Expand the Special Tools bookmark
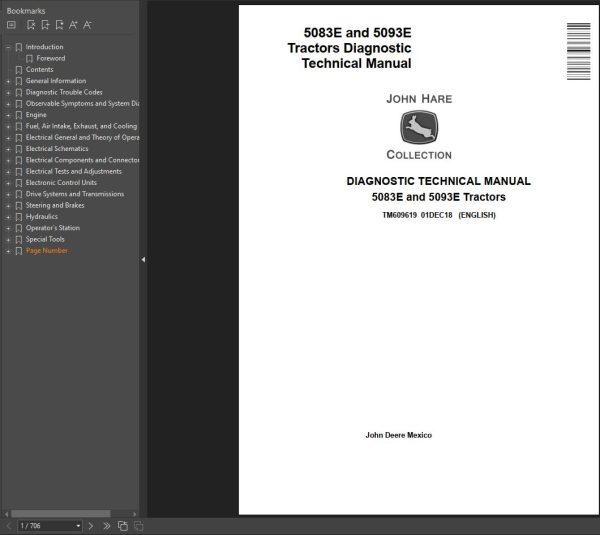The image size is (600, 535). pyautogui.click(x=8, y=240)
